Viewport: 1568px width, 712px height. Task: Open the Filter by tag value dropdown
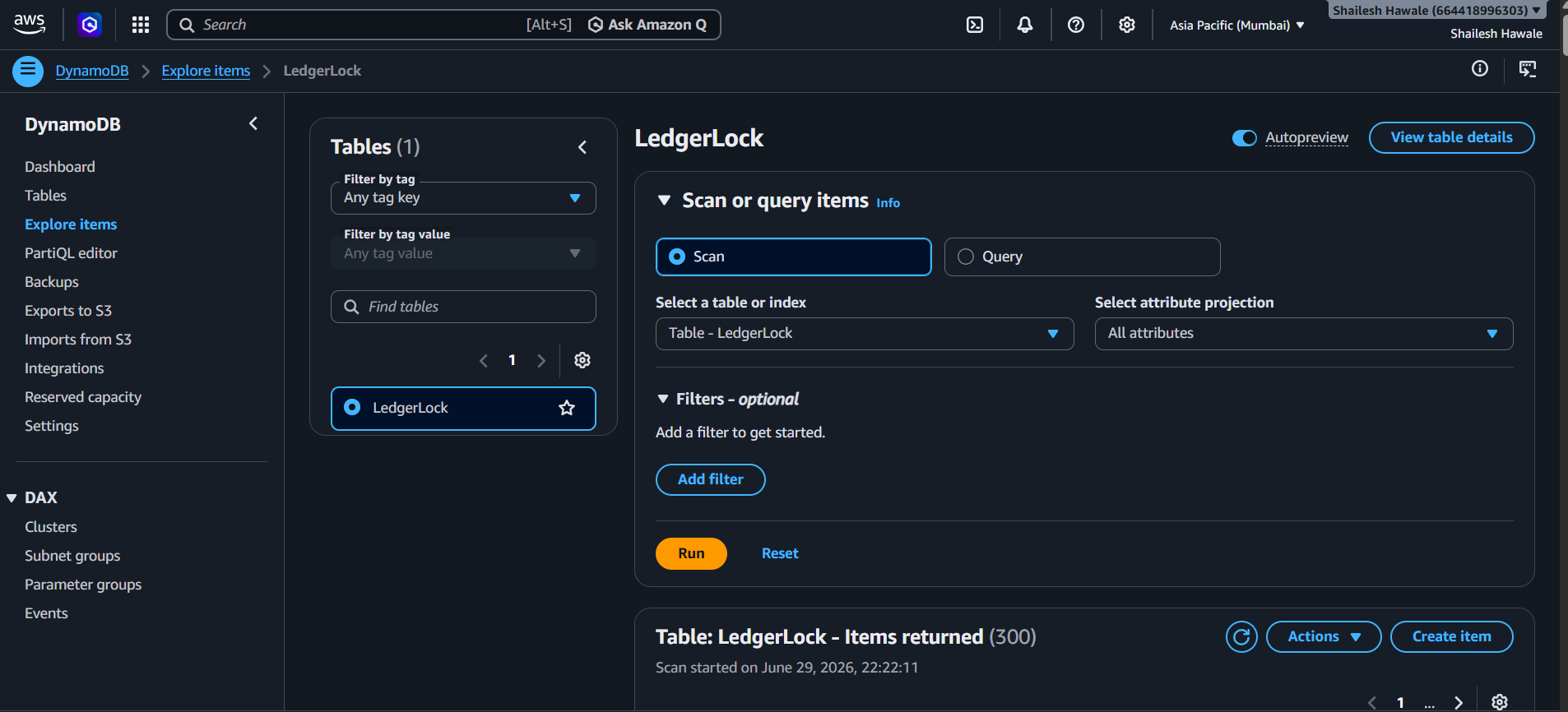pos(463,253)
